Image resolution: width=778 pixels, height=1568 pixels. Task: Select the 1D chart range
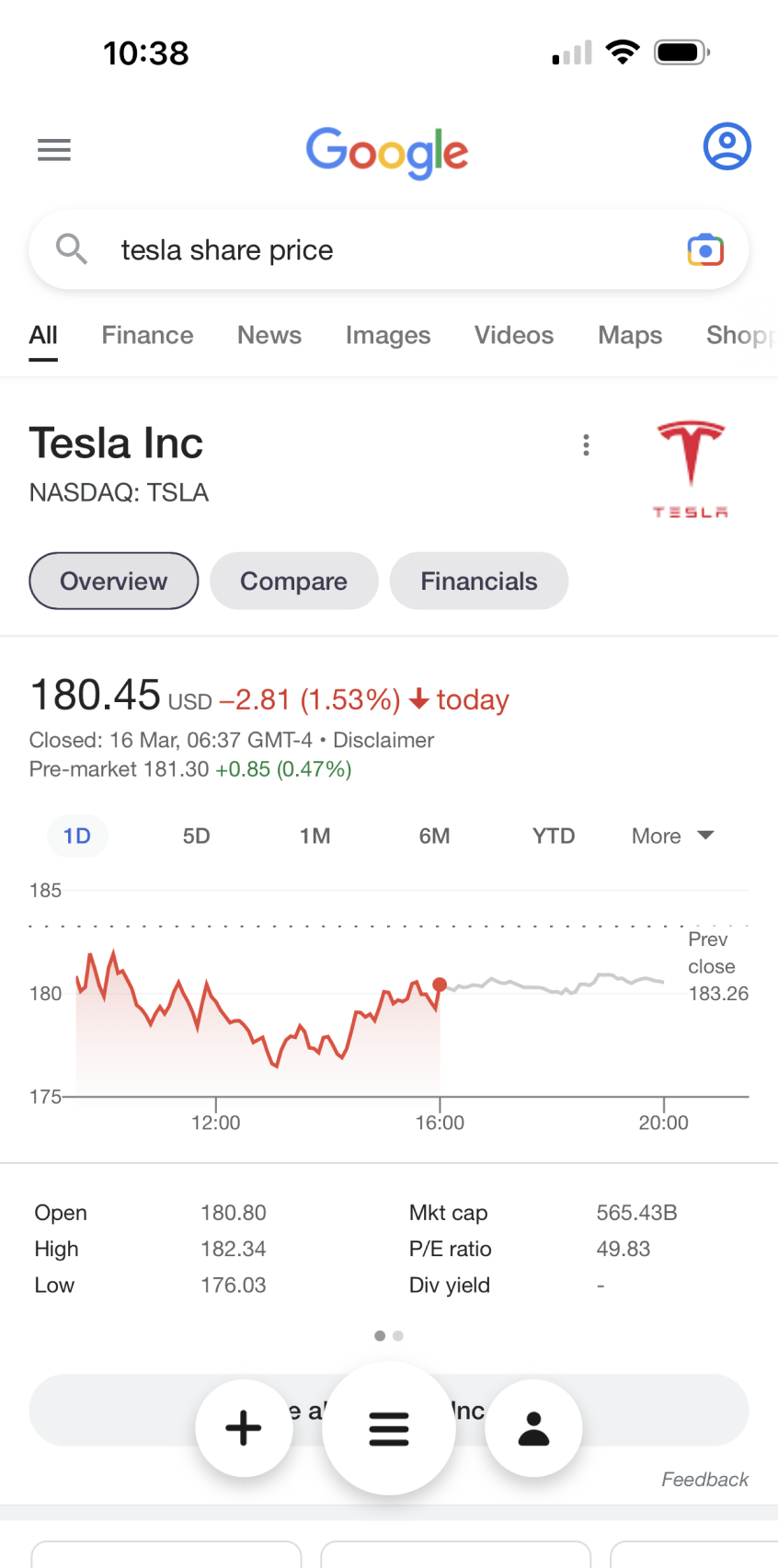tap(77, 836)
